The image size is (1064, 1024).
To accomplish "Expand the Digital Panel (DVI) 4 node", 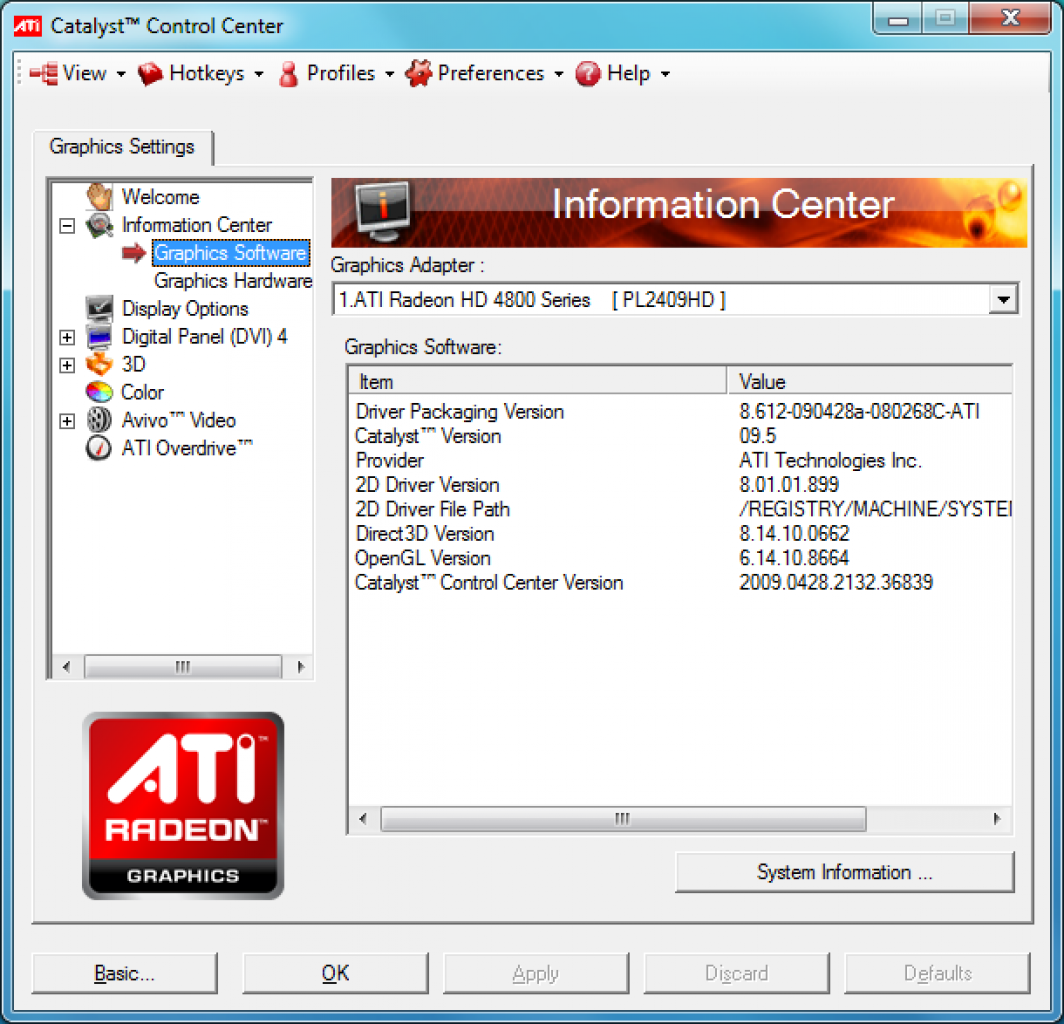I will 67,337.
